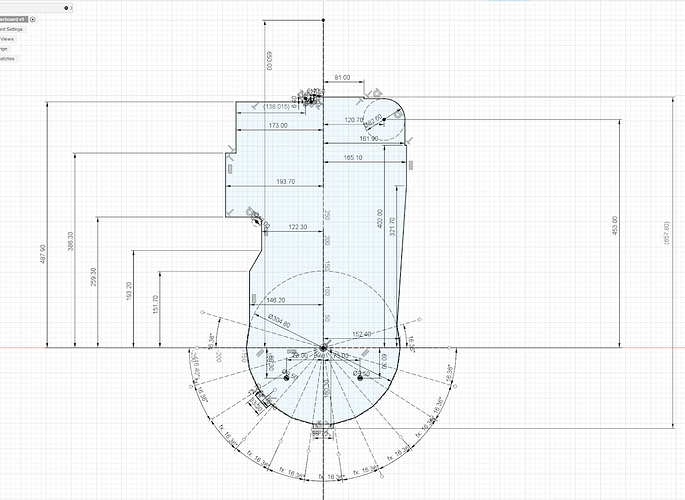Select the 151.70 vertical dimension

156,304
